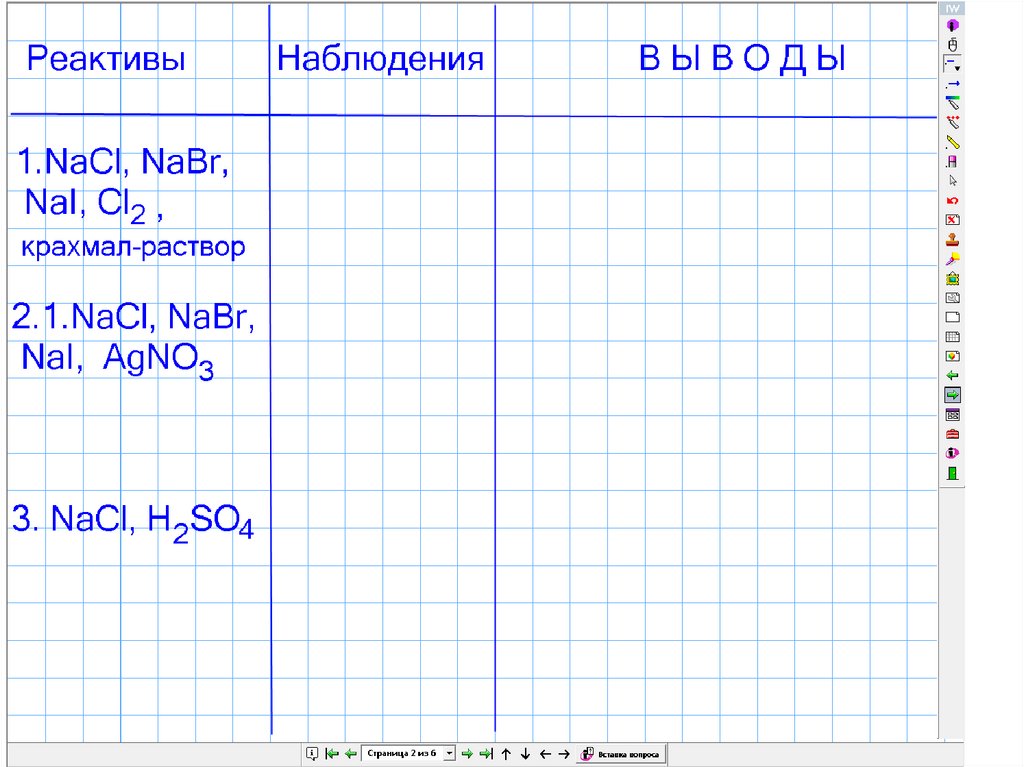The image size is (1024, 767).
Task: Select the '1.NaCl, NaBr,' text line
Action: [123, 161]
